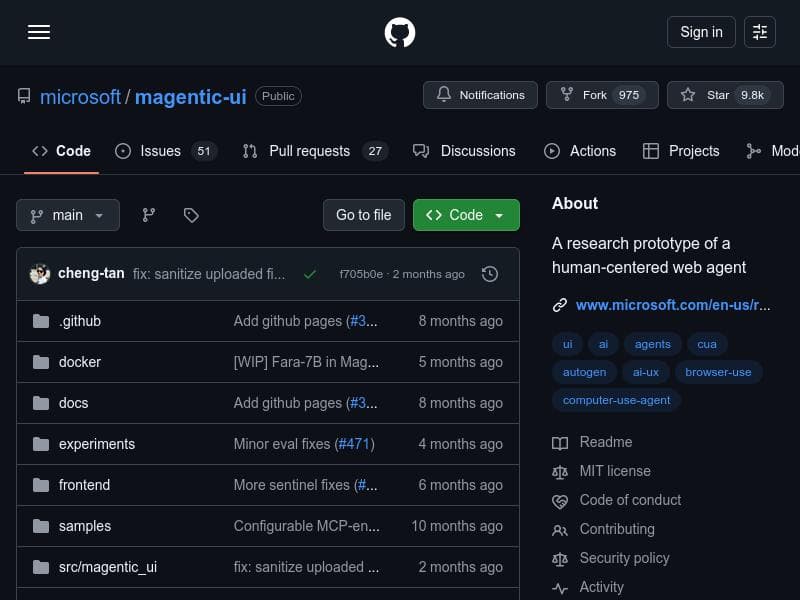
Task: Open the cheng-tan author link
Action: (x=91, y=273)
